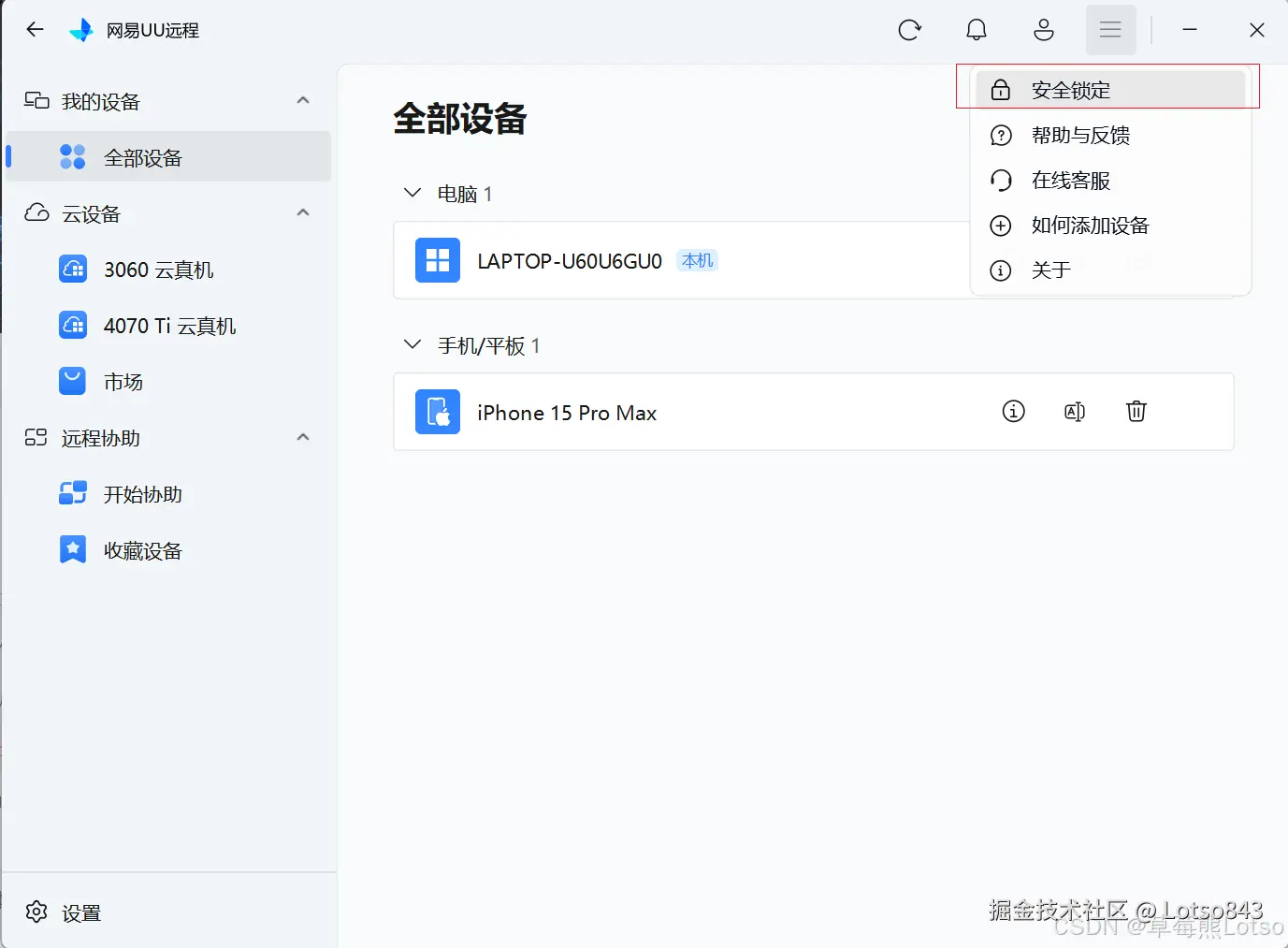Collapse the 远程协助 sidebar section
The width and height of the screenshot is (1288, 948).
click(x=302, y=437)
